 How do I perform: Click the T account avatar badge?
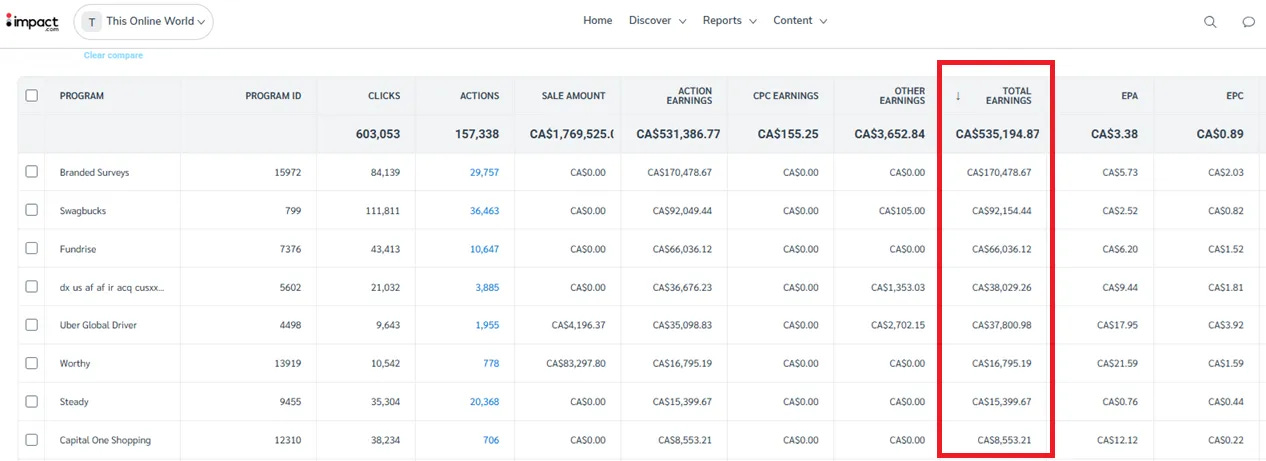coord(92,21)
